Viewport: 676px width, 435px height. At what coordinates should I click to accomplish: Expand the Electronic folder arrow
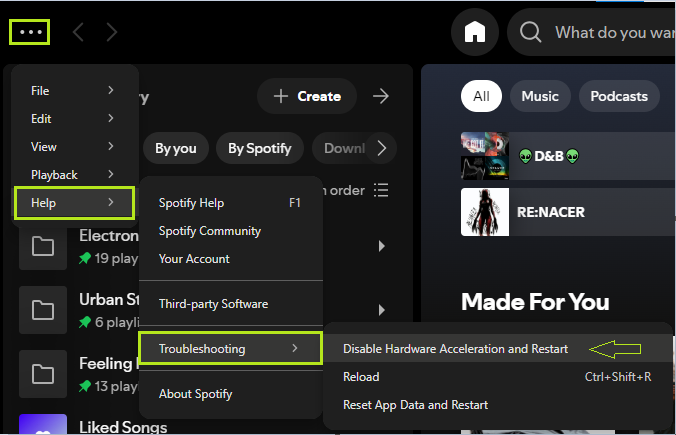tap(382, 246)
